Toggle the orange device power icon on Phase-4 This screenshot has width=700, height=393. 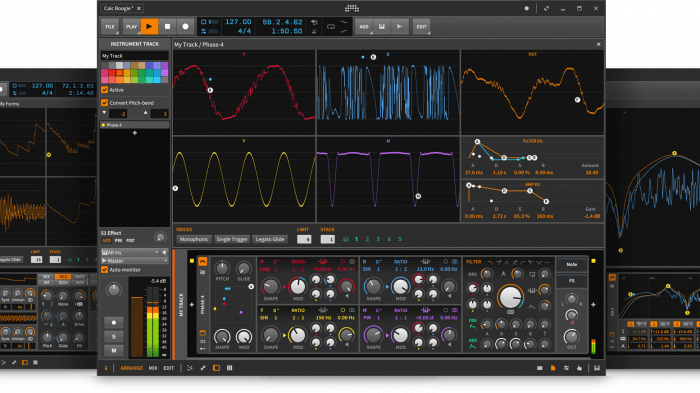point(203,261)
